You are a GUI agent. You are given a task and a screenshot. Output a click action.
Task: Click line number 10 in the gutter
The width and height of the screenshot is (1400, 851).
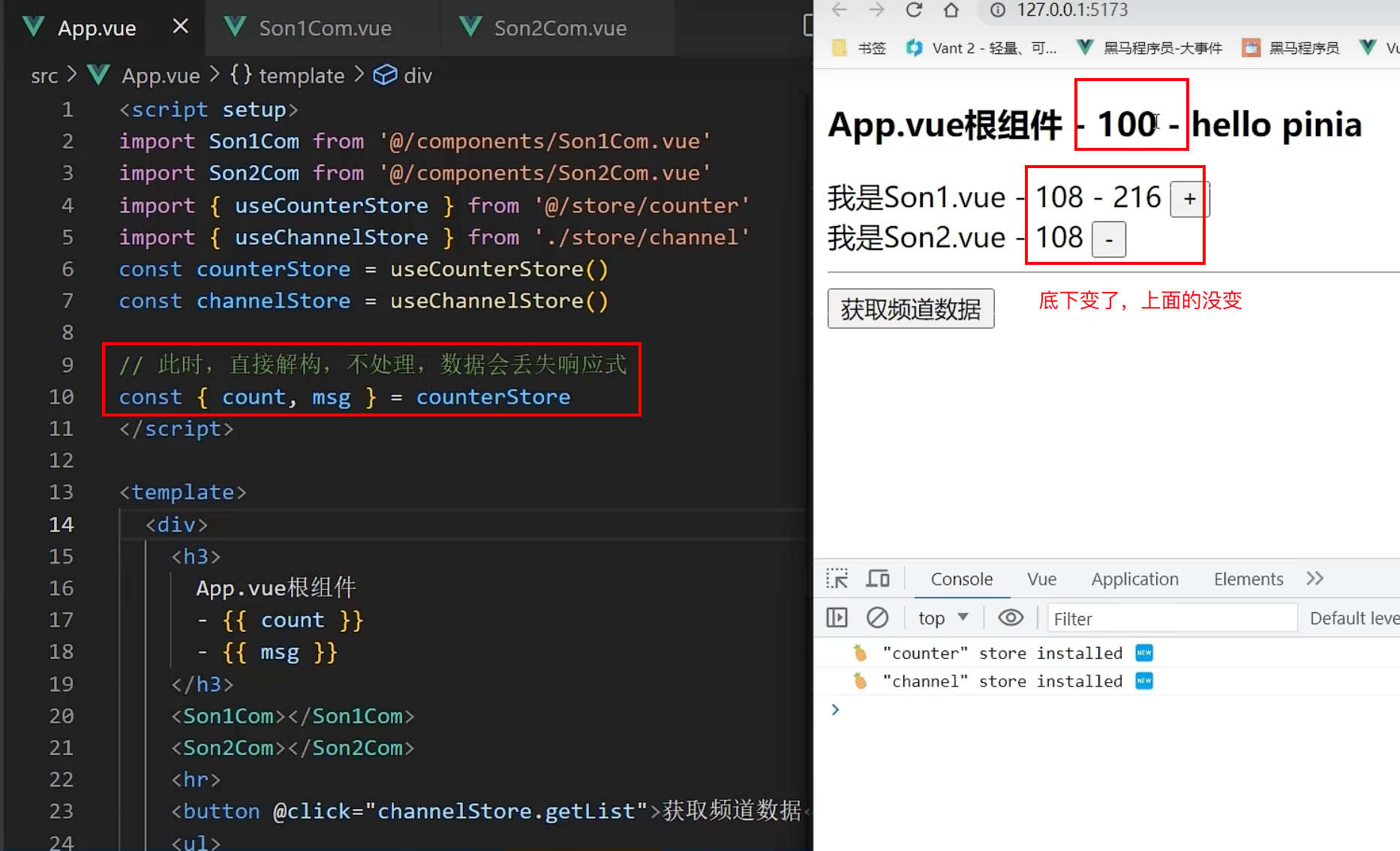[62, 396]
